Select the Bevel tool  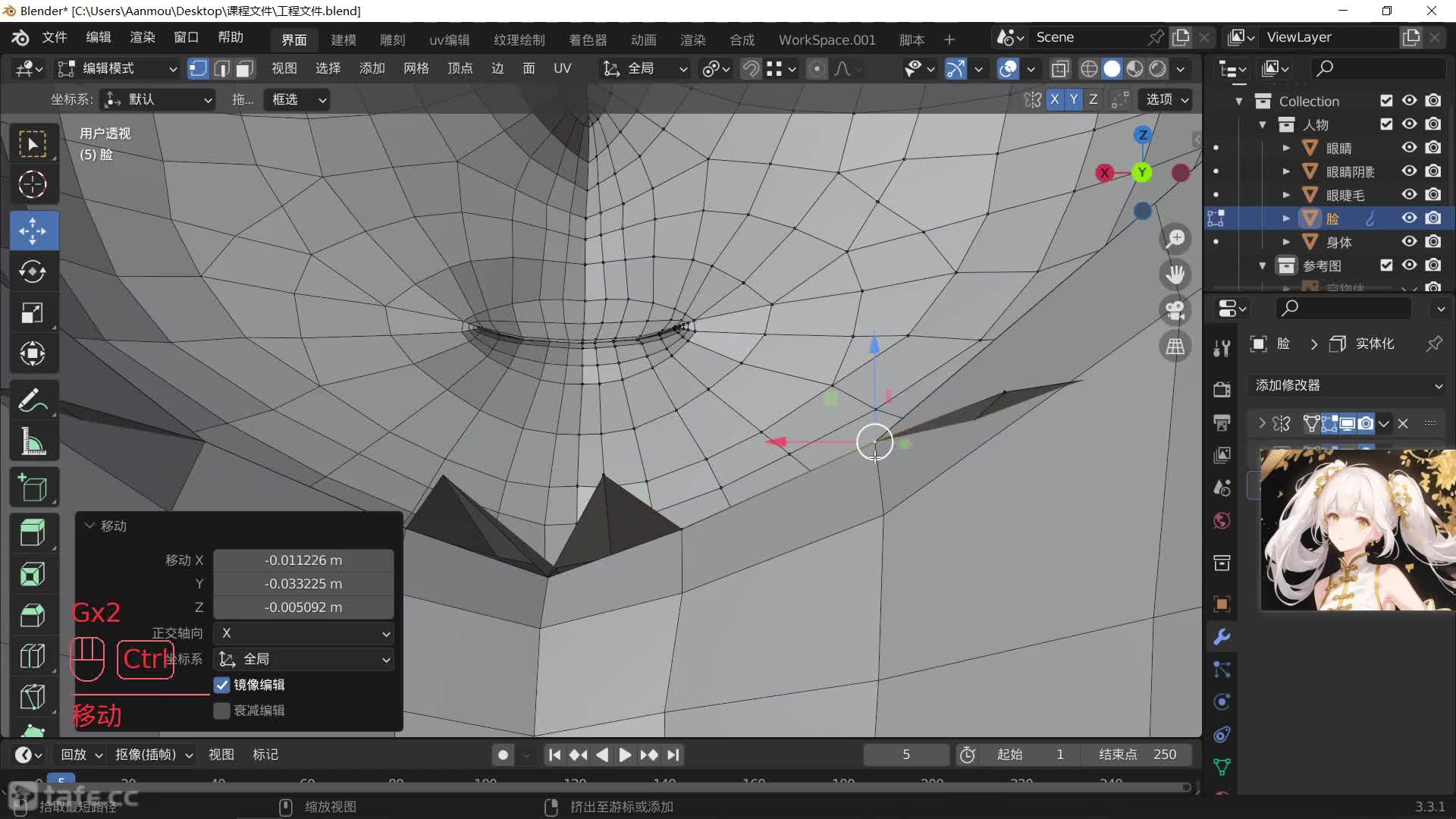pos(33,615)
